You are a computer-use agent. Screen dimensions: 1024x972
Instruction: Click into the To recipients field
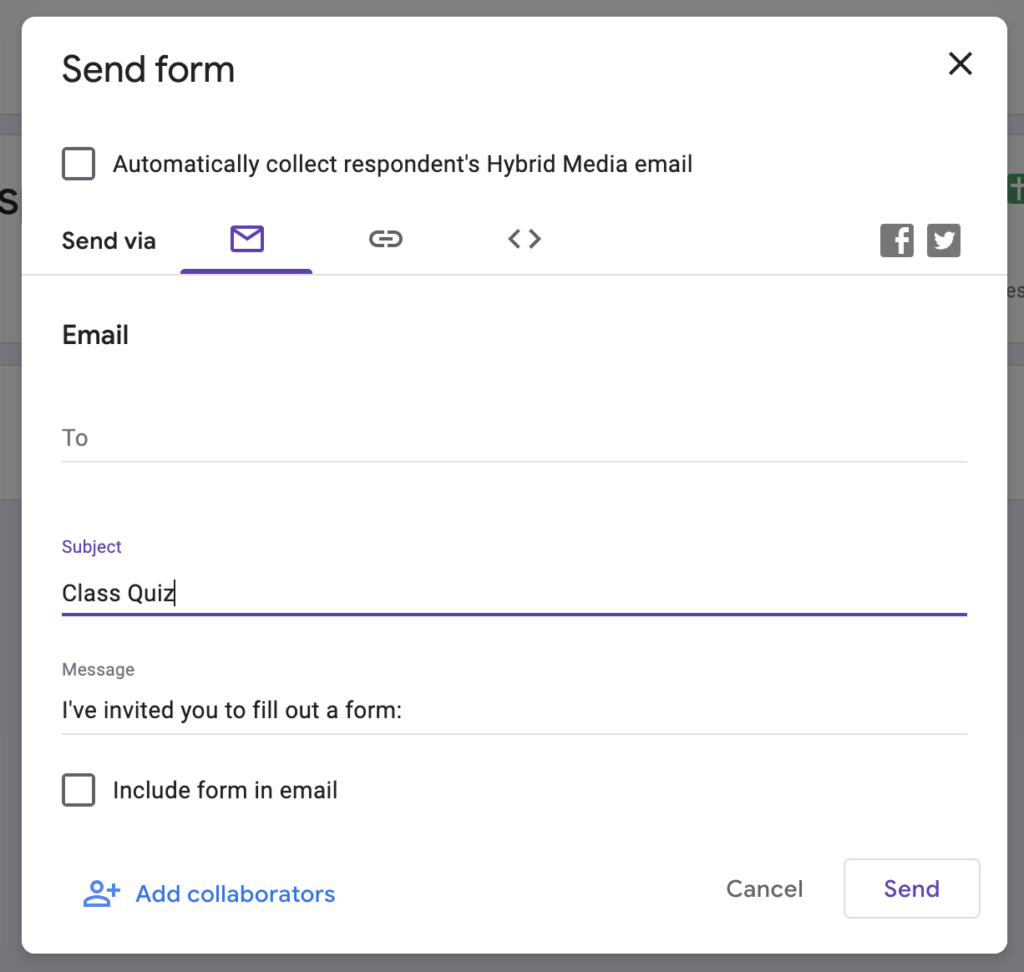tap(514, 438)
